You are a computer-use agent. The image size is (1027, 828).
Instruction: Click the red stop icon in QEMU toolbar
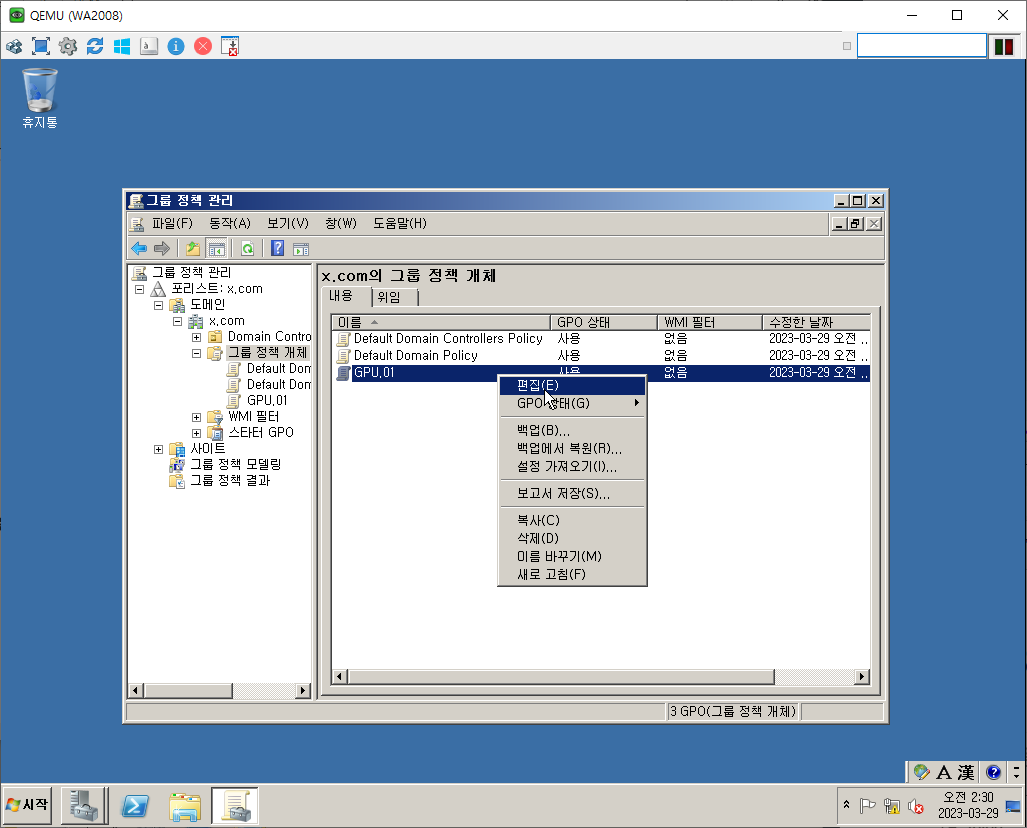pyautogui.click(x=203, y=46)
